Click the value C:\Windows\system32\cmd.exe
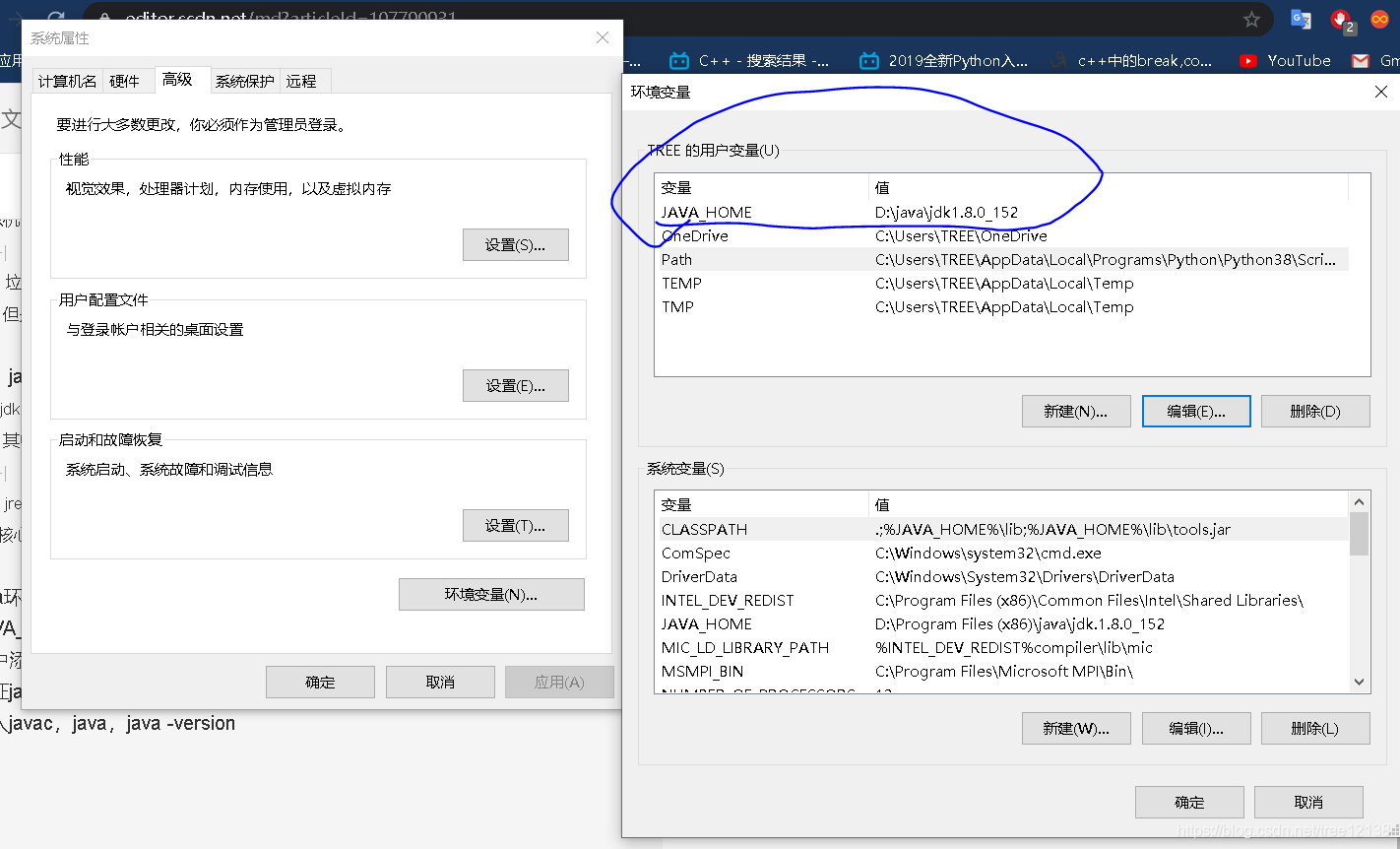 click(x=987, y=554)
